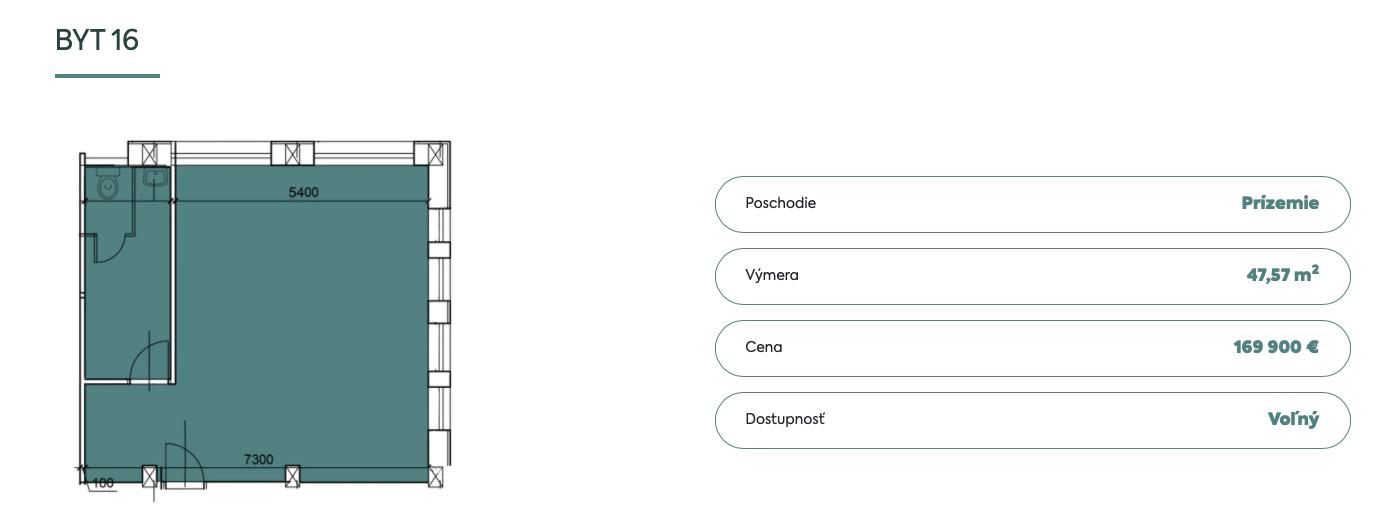Click the 100 dimension label
1400x510 pixels.
(x=103, y=483)
